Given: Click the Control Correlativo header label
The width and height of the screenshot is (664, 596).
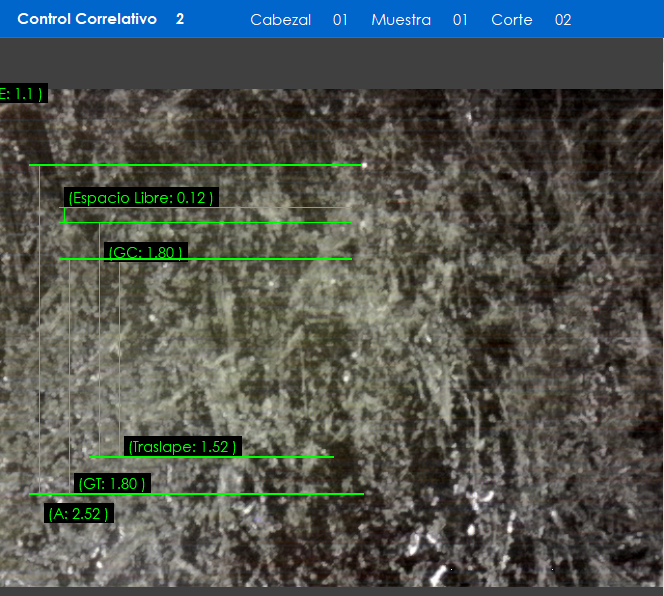Looking at the screenshot, I should [87, 19].
